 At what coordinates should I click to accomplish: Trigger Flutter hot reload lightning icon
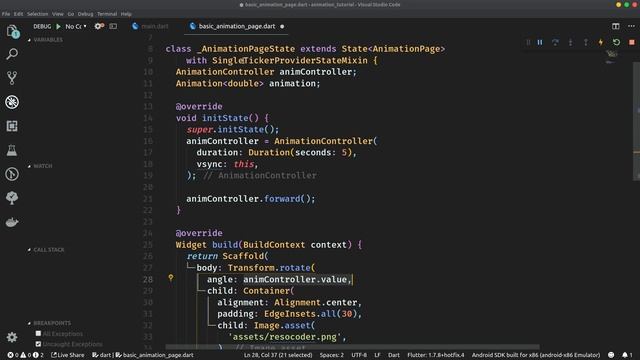601,42
